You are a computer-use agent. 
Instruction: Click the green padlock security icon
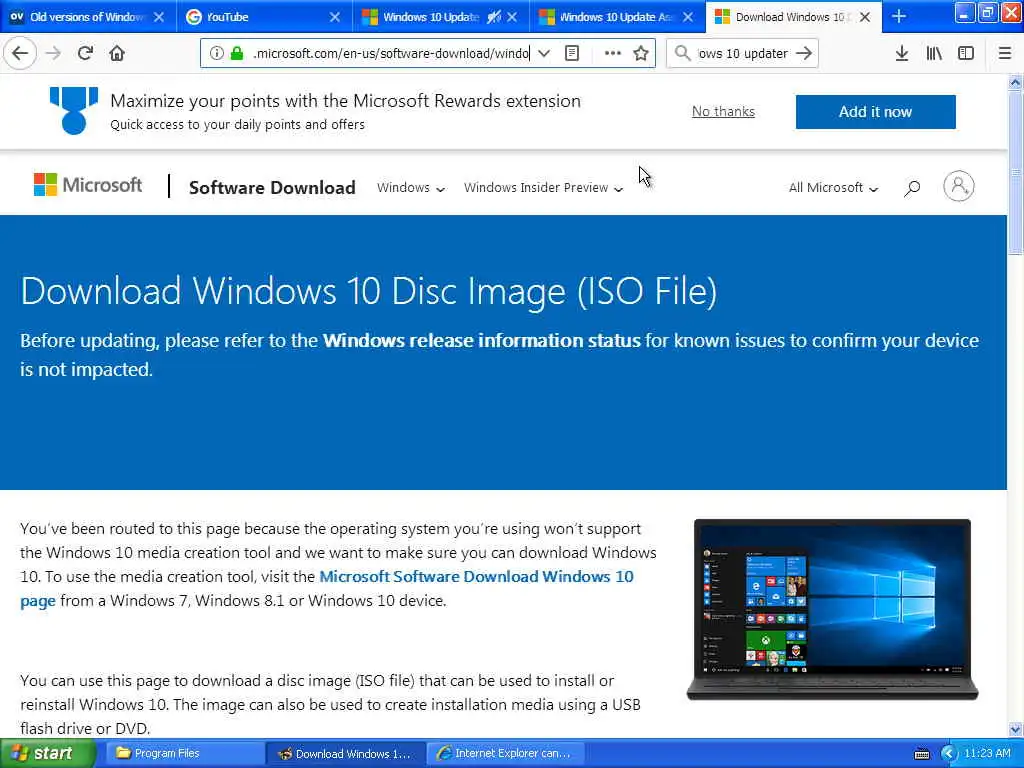point(236,53)
